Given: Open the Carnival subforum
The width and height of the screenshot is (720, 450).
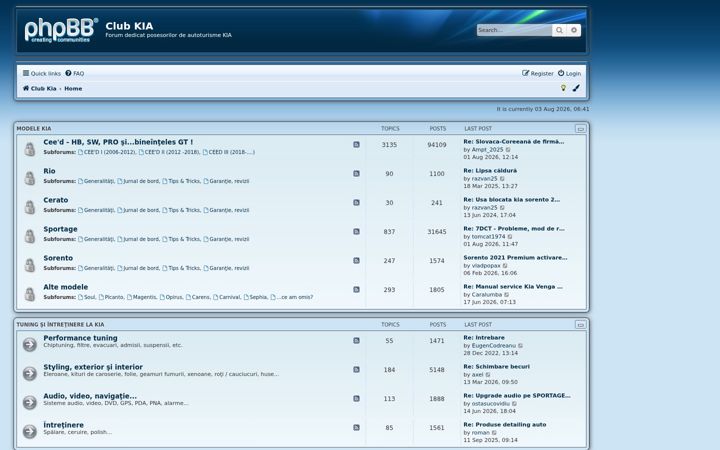Looking at the screenshot, I should [x=227, y=297].
